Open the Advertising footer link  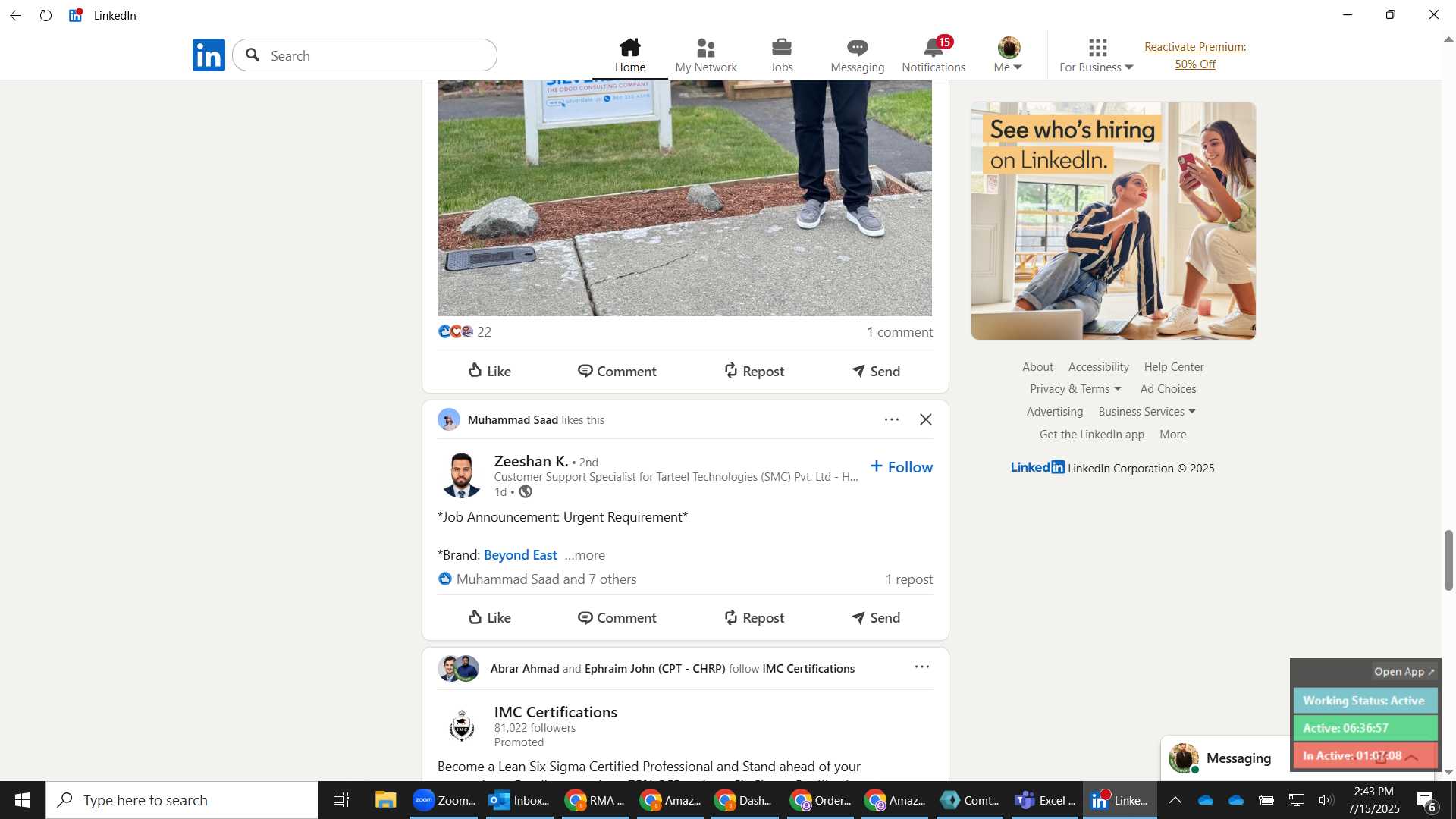click(x=1055, y=412)
